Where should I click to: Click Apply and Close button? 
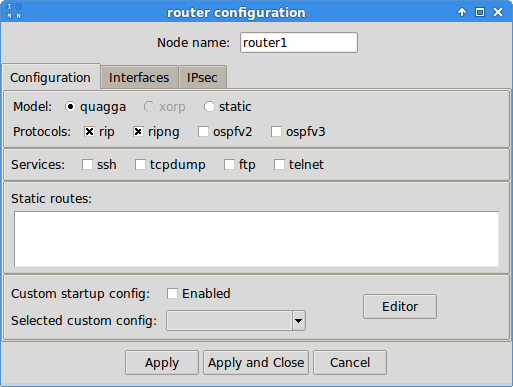[x=256, y=362]
